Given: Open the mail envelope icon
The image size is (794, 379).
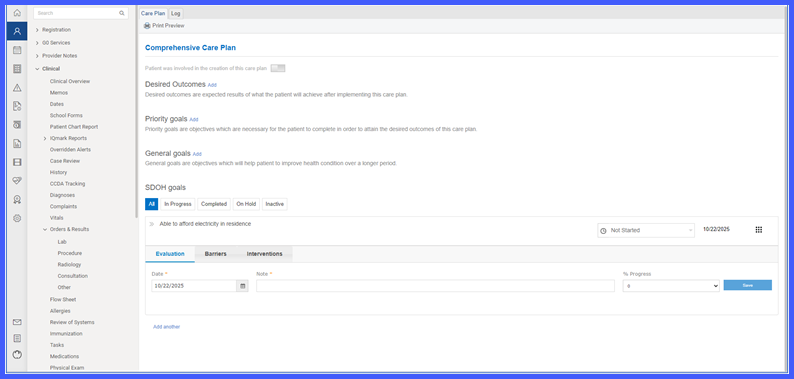Looking at the screenshot, I should pyautogui.click(x=17, y=322).
